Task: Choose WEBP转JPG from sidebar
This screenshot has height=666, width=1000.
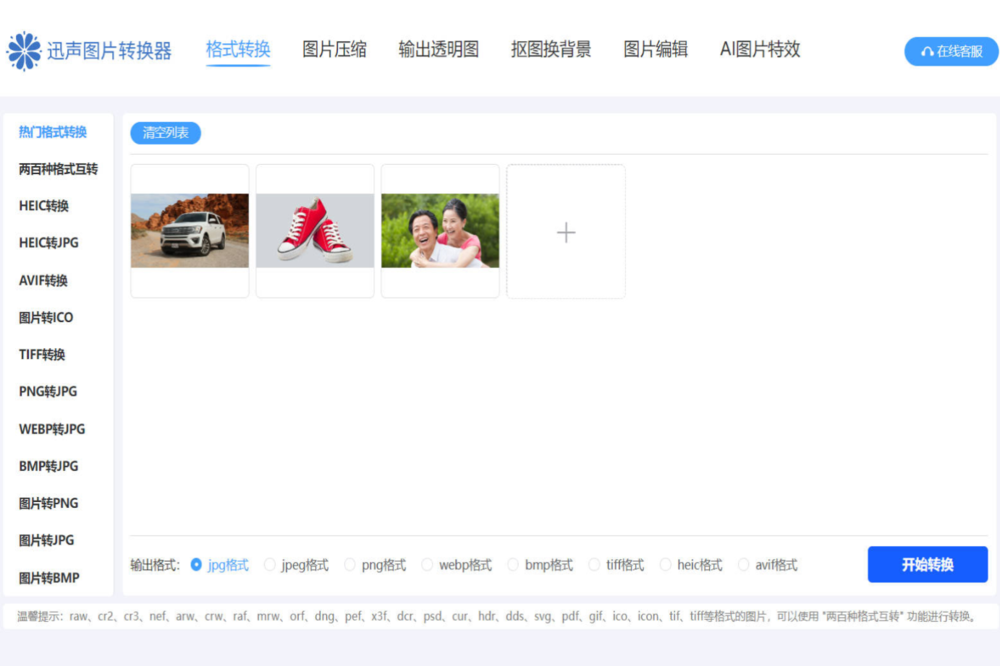Action: (x=52, y=429)
